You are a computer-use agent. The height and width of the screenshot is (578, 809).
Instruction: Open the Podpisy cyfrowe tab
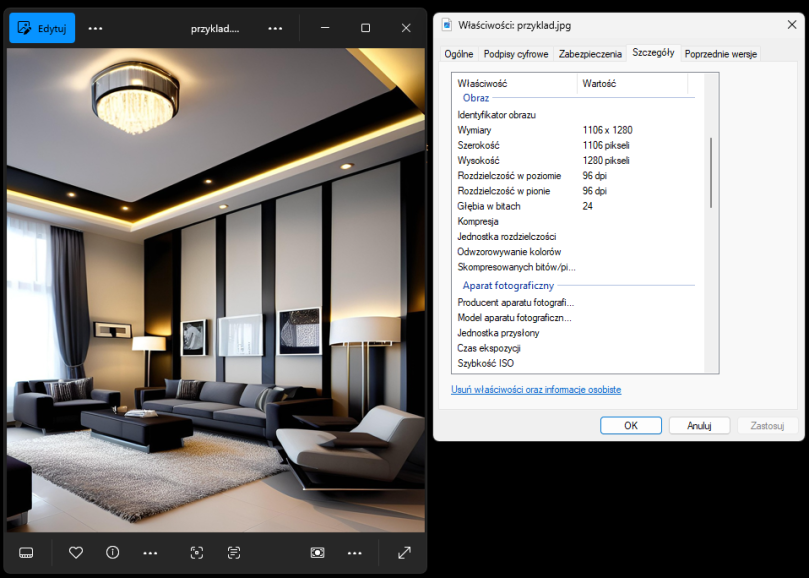[515, 54]
